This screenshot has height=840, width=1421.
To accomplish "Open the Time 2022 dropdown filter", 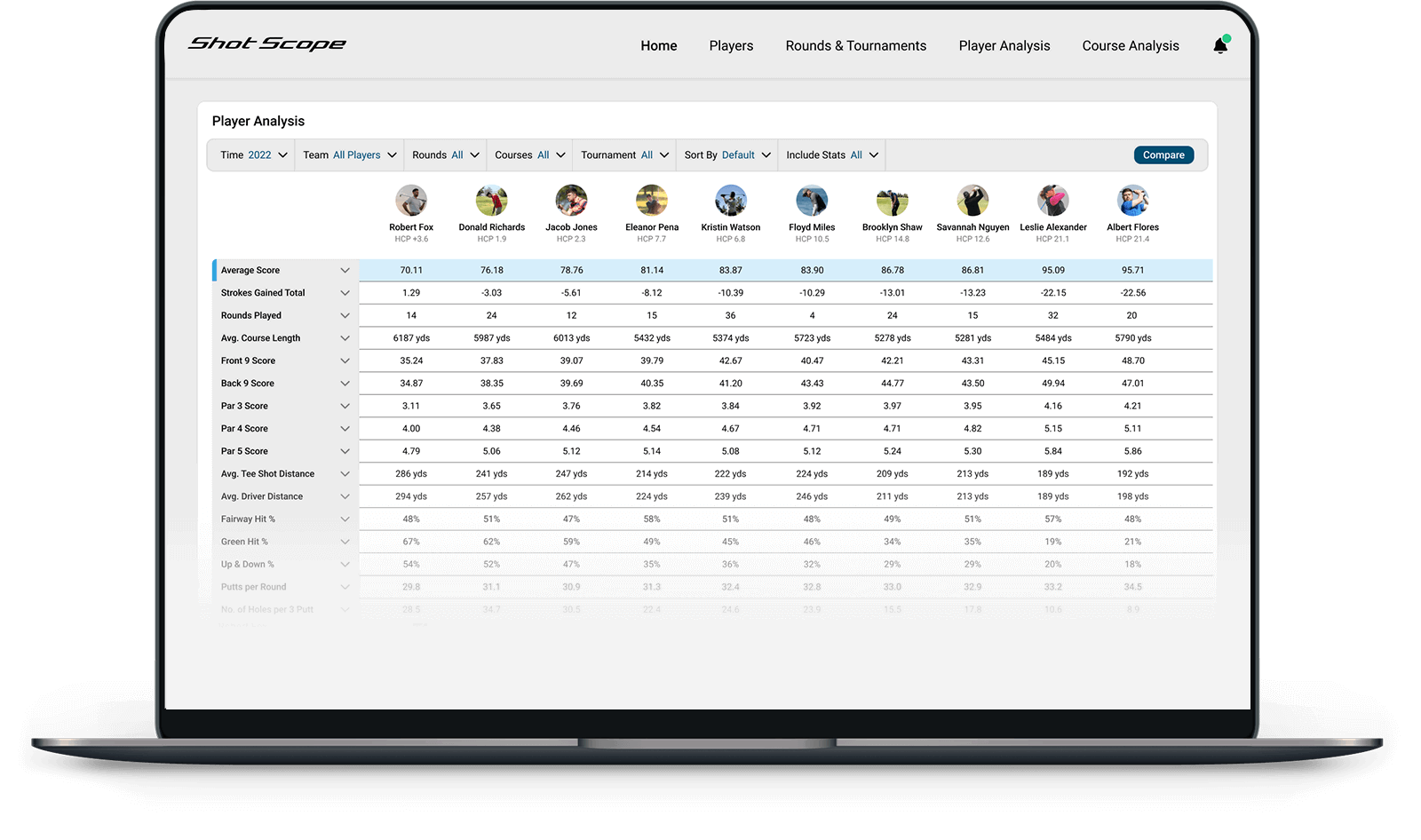I will 254,155.
